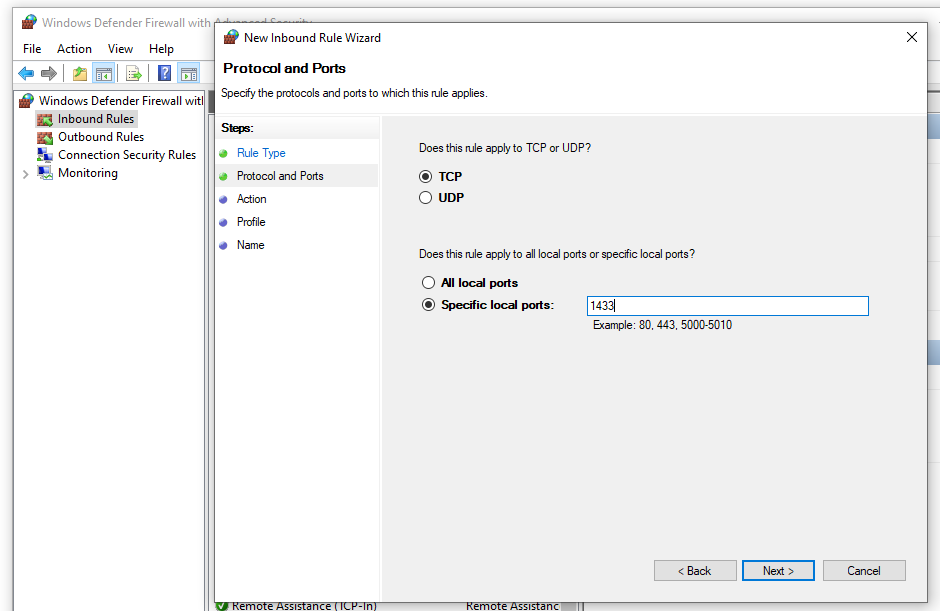Click the firewall icon in main window title bar
Screen dimensions: 940x611
pyautogui.click(x=29, y=22)
